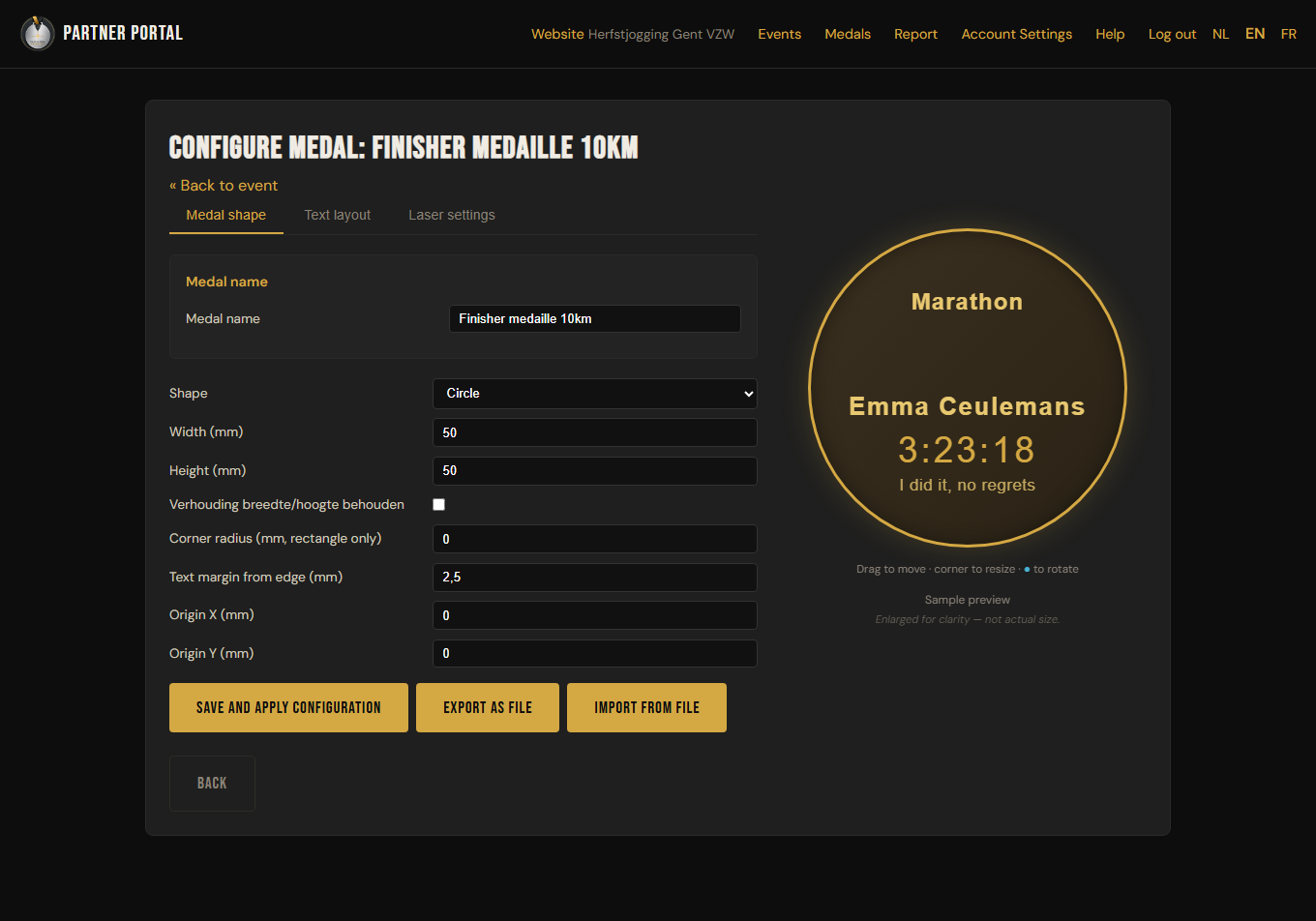Click the Corner radius input field
The image size is (1316, 921).
(x=594, y=539)
